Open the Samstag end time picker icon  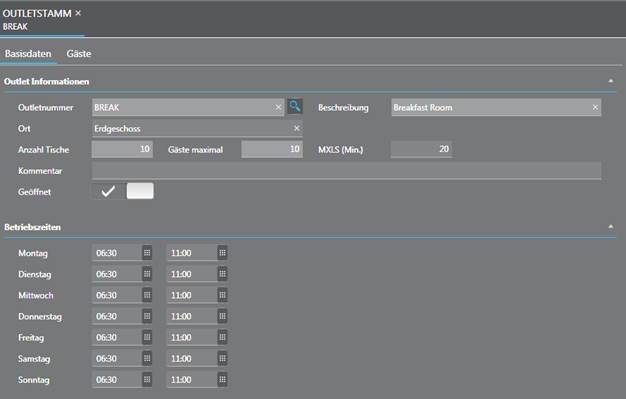(222, 359)
